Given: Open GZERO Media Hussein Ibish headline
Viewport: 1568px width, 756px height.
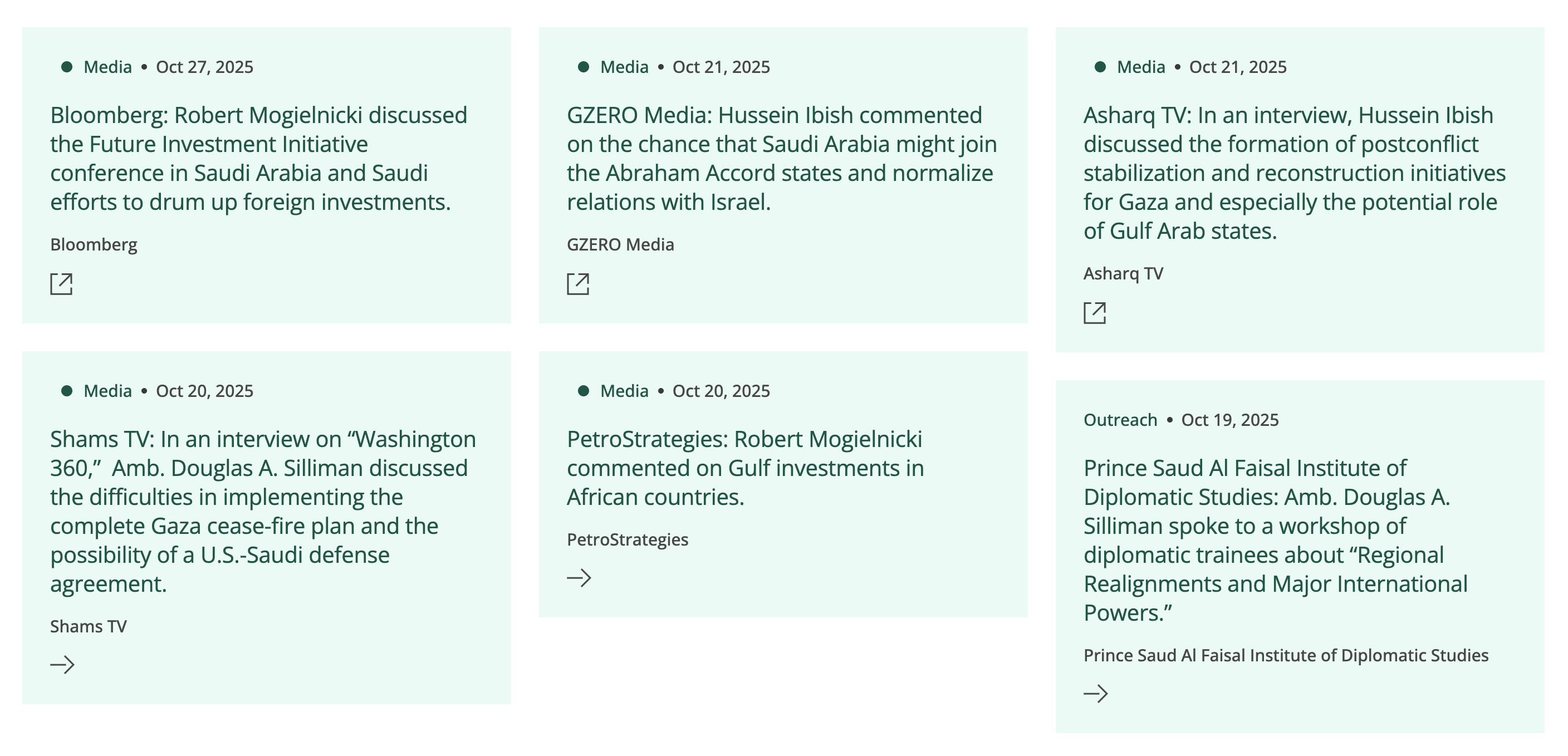Looking at the screenshot, I should 782,158.
